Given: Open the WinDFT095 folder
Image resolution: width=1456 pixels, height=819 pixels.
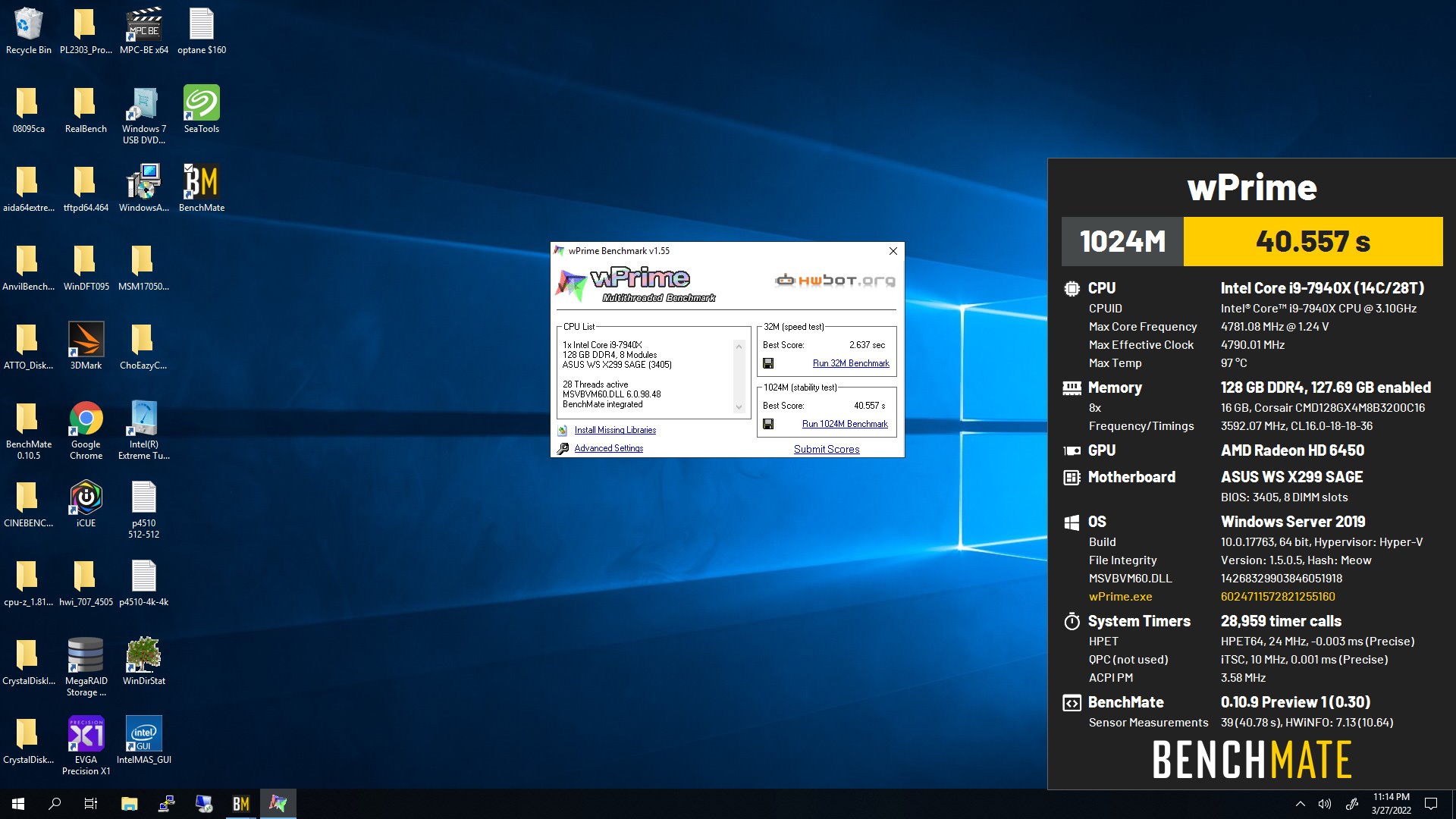Looking at the screenshot, I should 86,268.
